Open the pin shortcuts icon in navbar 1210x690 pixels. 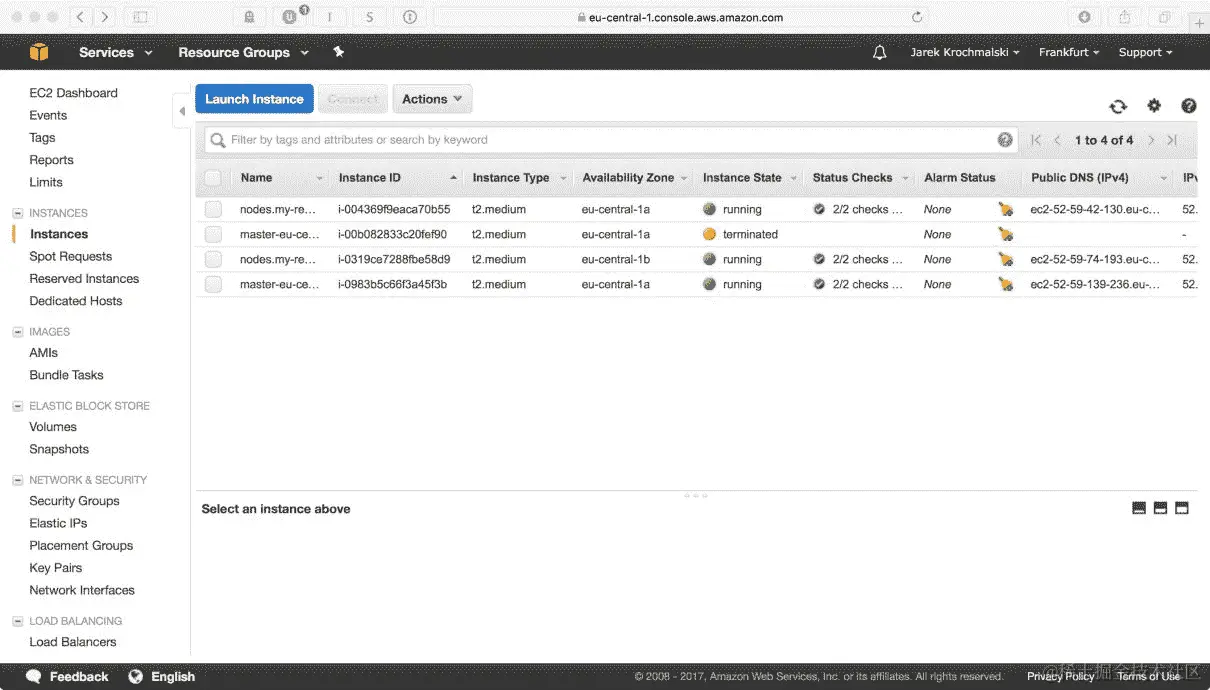pos(338,52)
